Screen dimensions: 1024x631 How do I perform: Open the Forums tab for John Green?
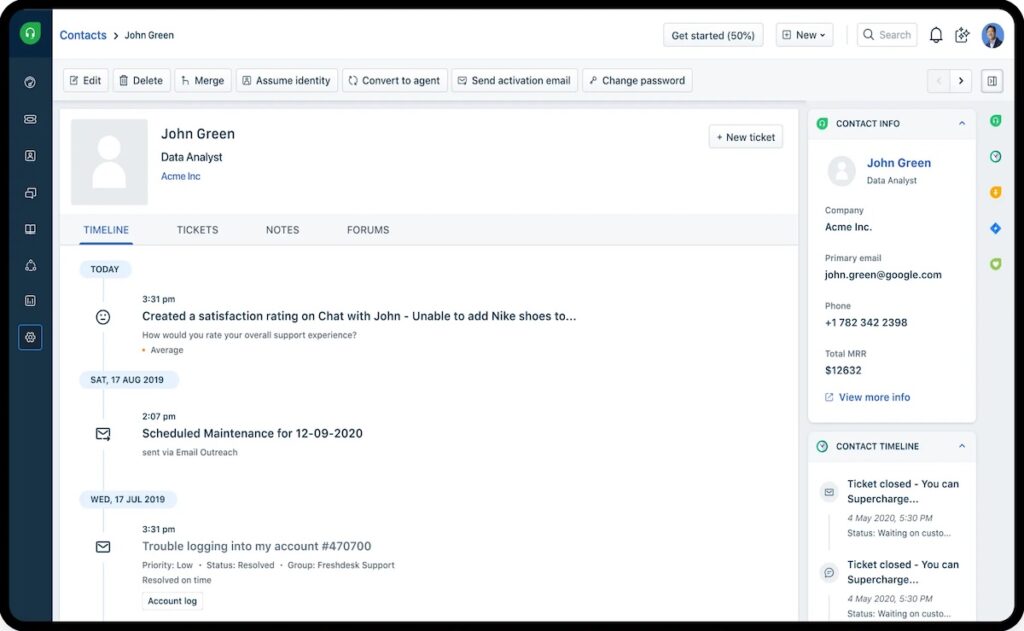tap(367, 230)
